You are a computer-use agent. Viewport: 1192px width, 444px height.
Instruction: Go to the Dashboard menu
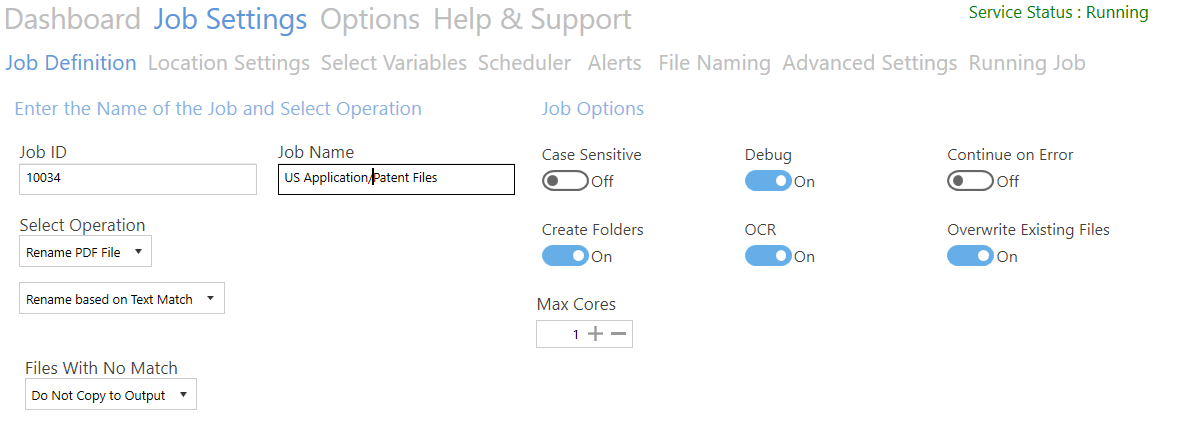(73, 19)
